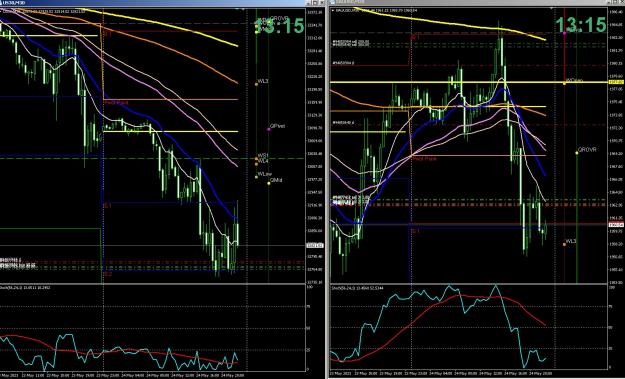This screenshot has height=379, width=625.
Task: Click the R1 level label in right chart
Action: pos(415,37)
